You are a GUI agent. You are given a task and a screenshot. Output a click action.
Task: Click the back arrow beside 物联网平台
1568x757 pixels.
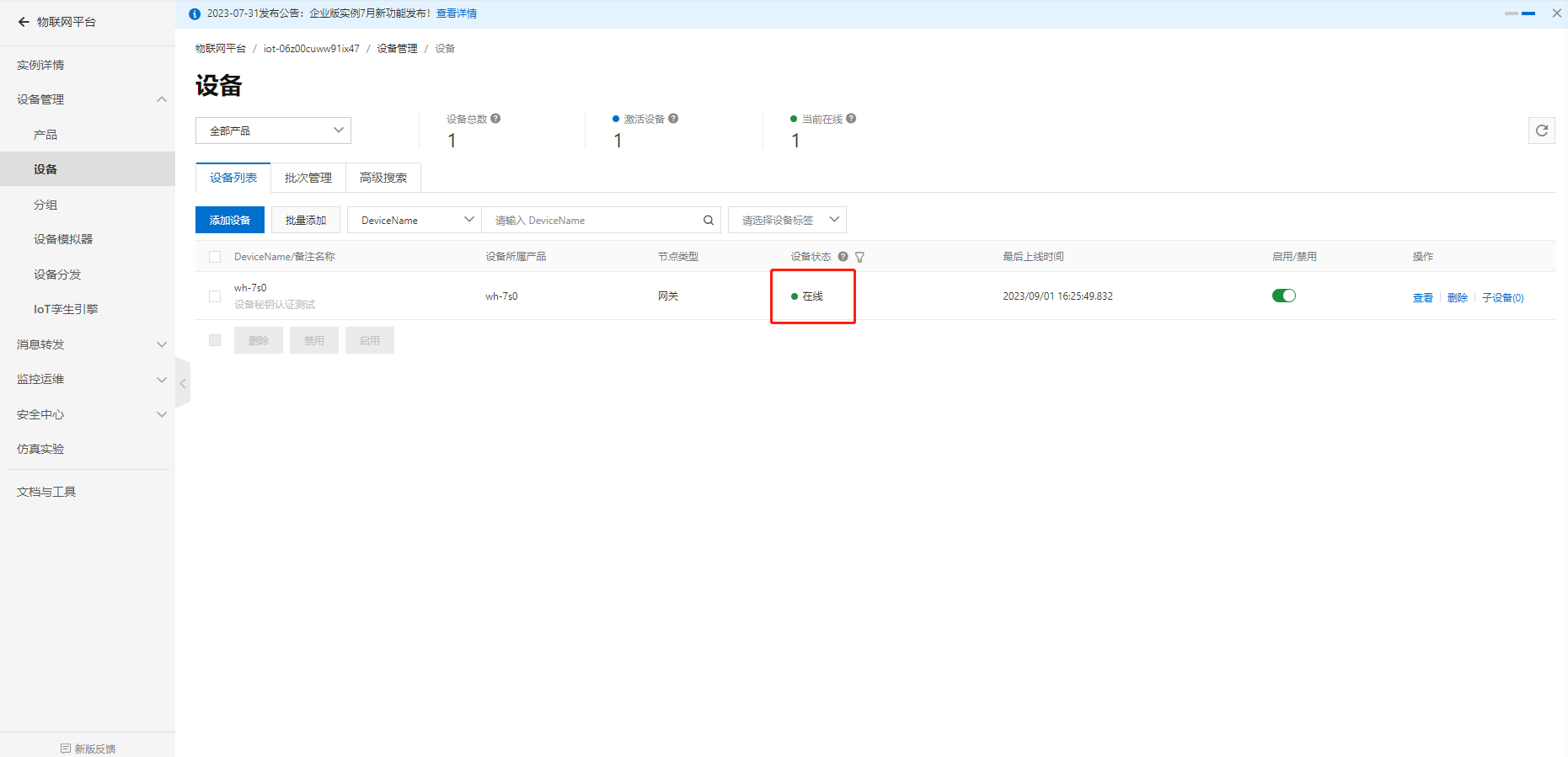24,22
